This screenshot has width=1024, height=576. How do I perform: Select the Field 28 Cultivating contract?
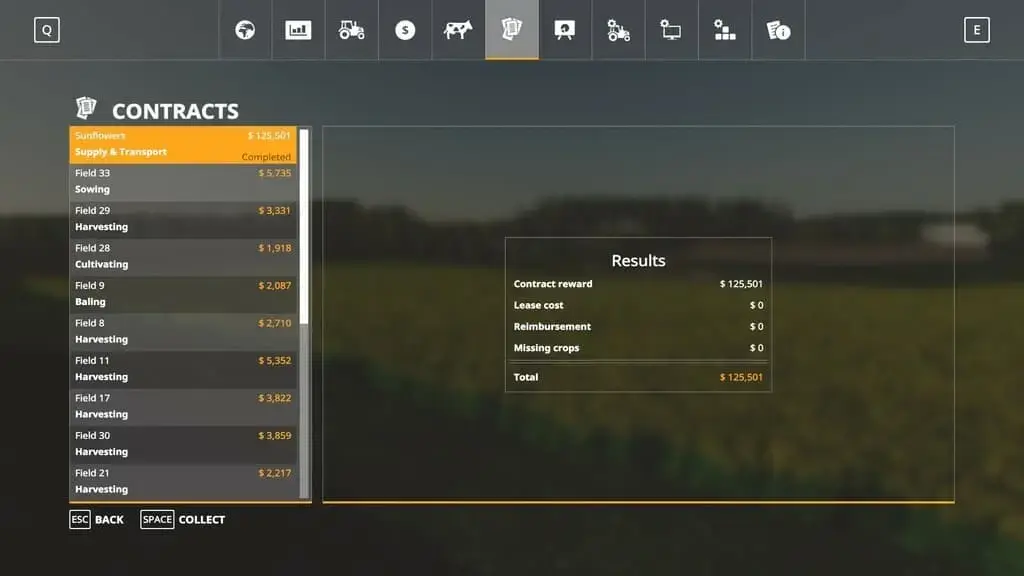click(183, 256)
